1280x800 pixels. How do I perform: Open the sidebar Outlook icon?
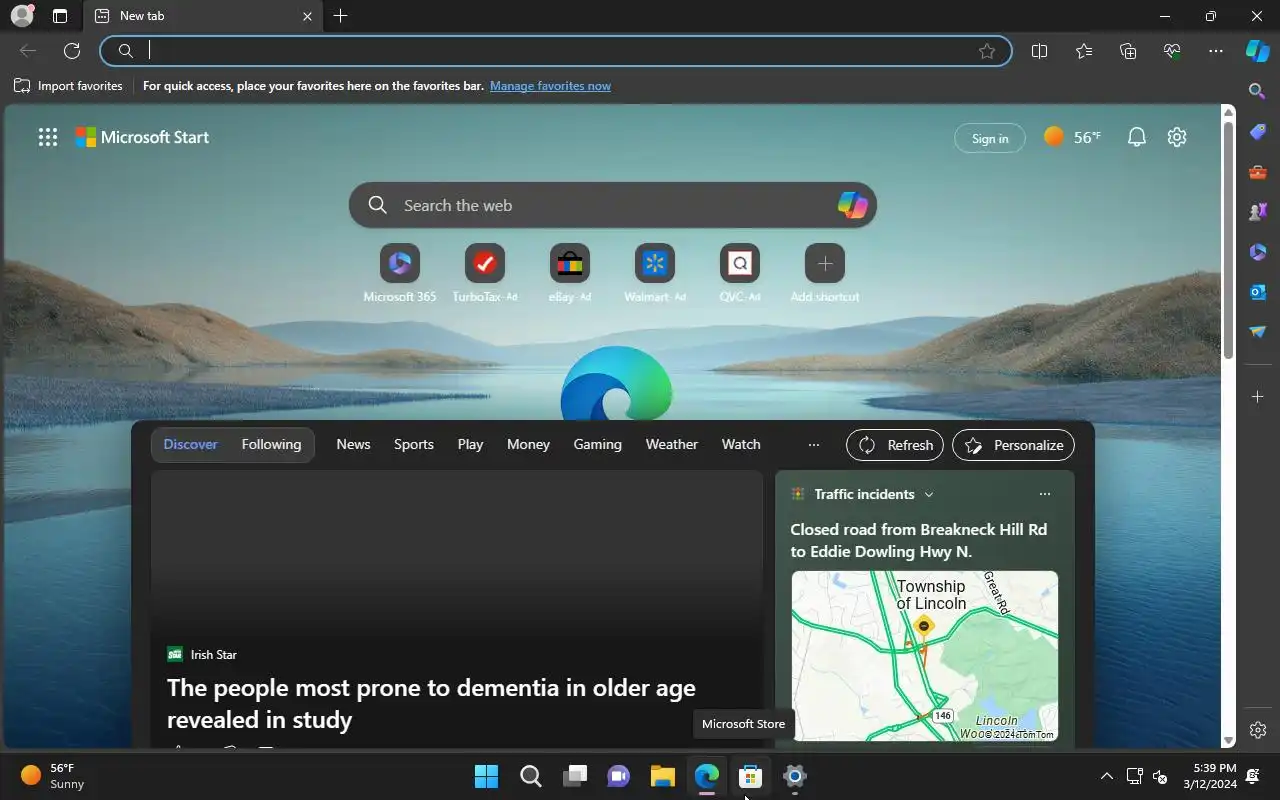[1258, 292]
